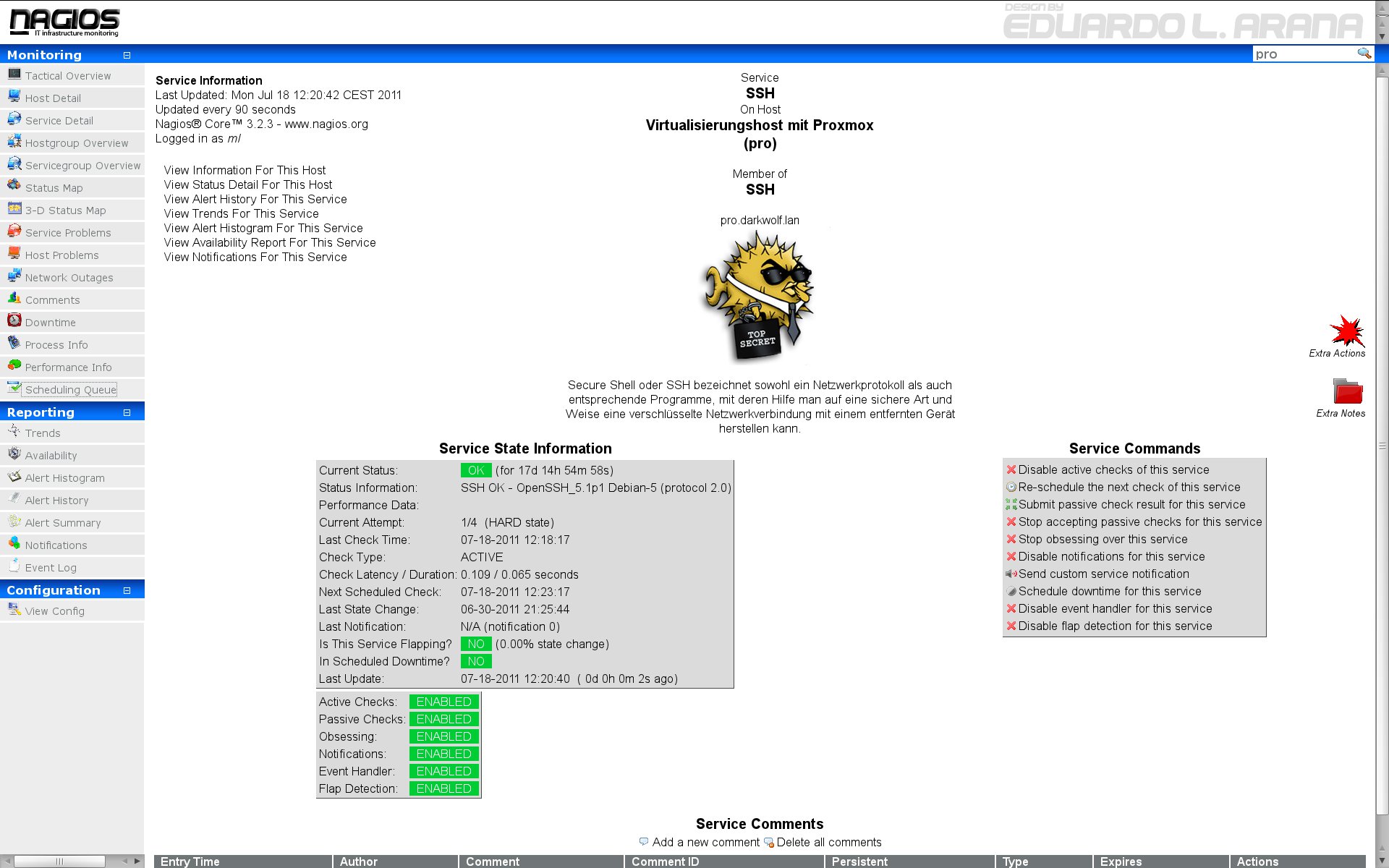The height and width of the screenshot is (868, 1389).
Task: Click the Comments icon in sidebar
Action: (14, 298)
